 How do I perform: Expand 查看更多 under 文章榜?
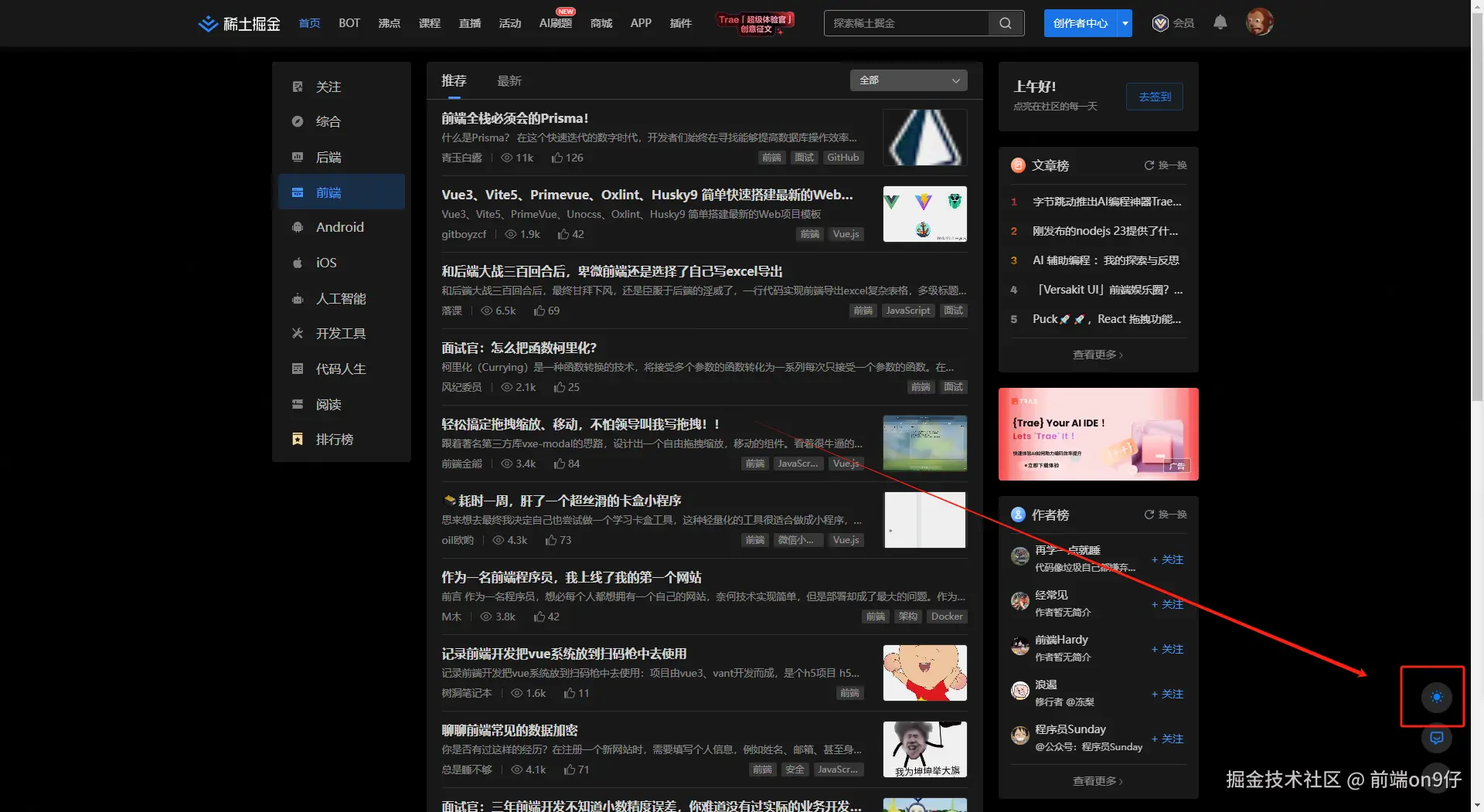tap(1098, 355)
